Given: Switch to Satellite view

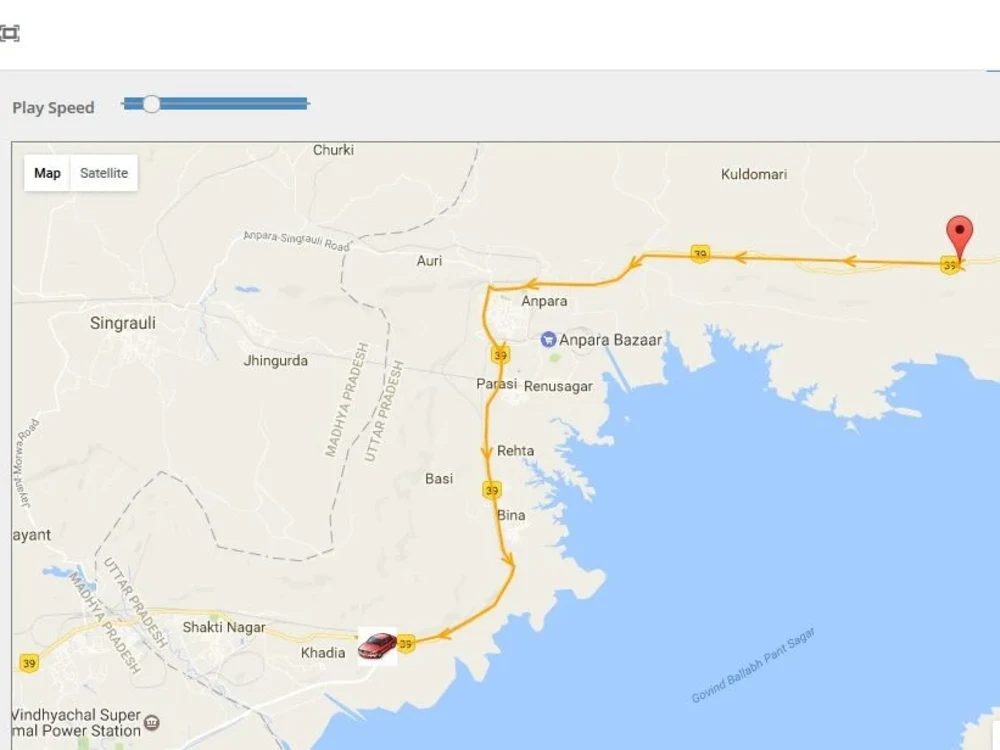Looking at the screenshot, I should pyautogui.click(x=104, y=173).
